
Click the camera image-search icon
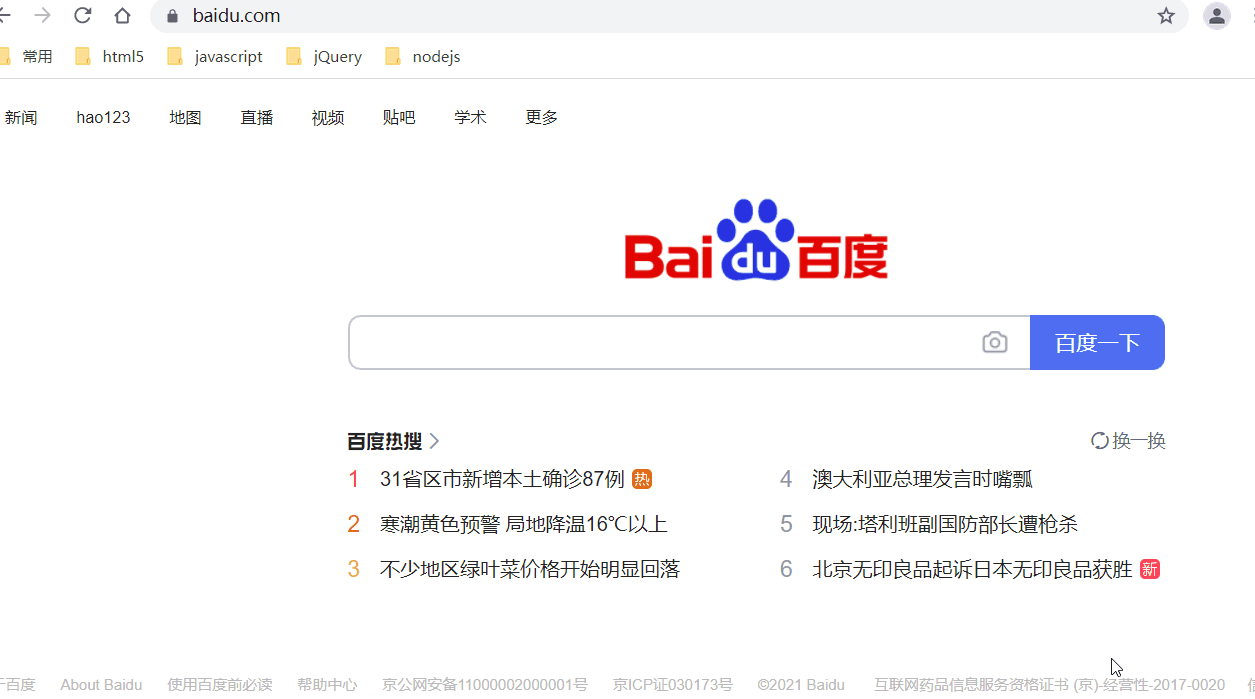(x=995, y=343)
